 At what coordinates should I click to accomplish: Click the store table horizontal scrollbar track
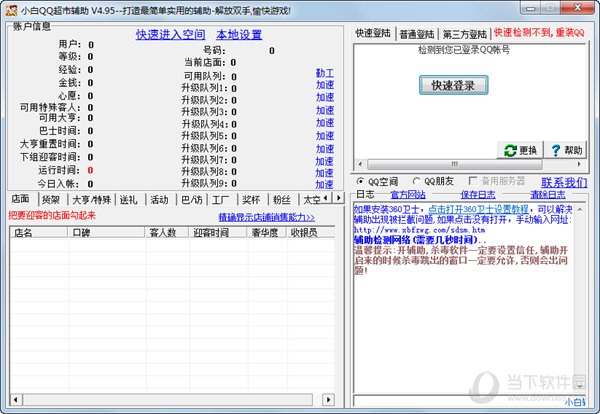pyautogui.click(x=168, y=400)
